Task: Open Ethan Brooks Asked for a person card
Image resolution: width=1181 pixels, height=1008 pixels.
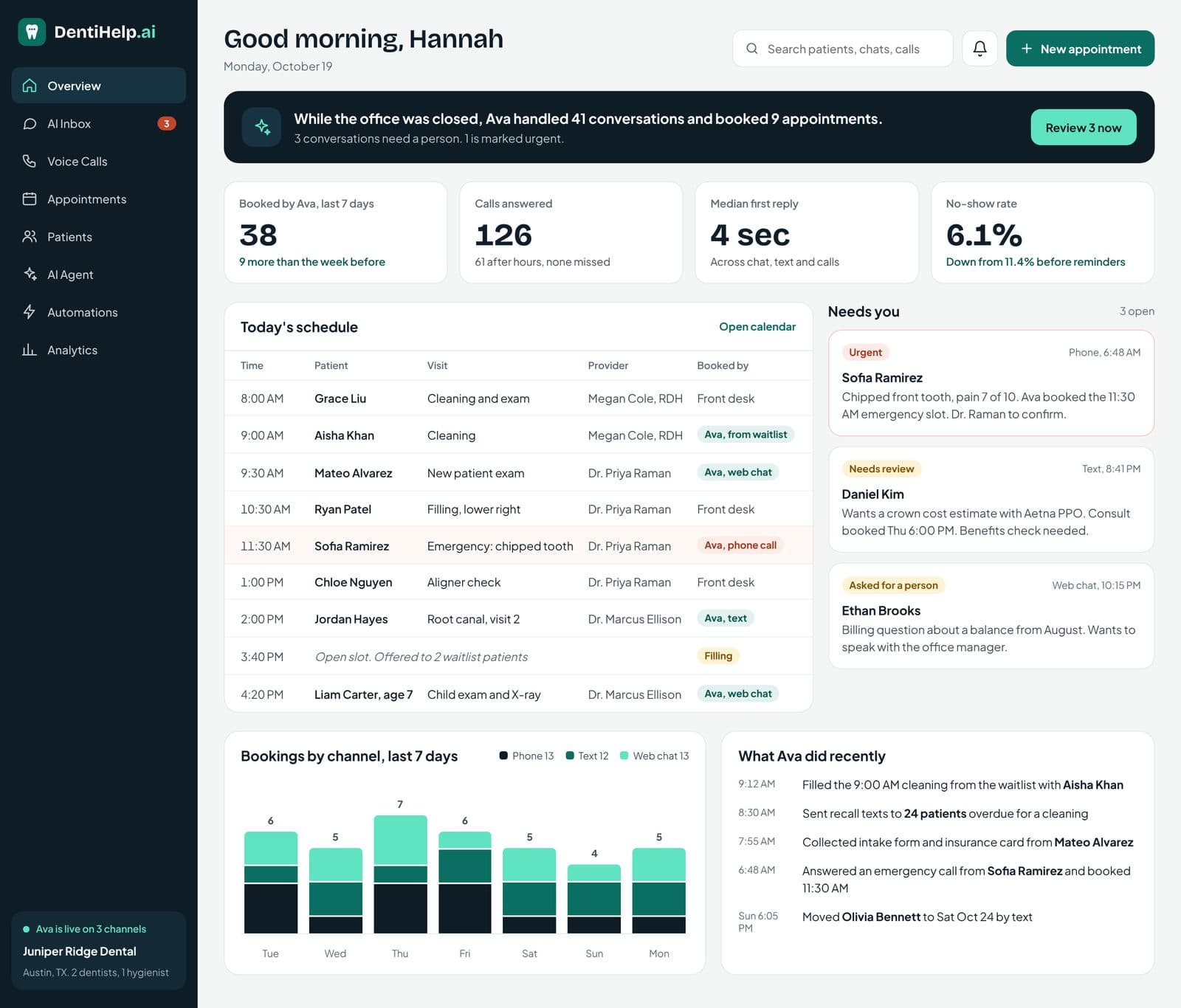Action: click(991, 616)
